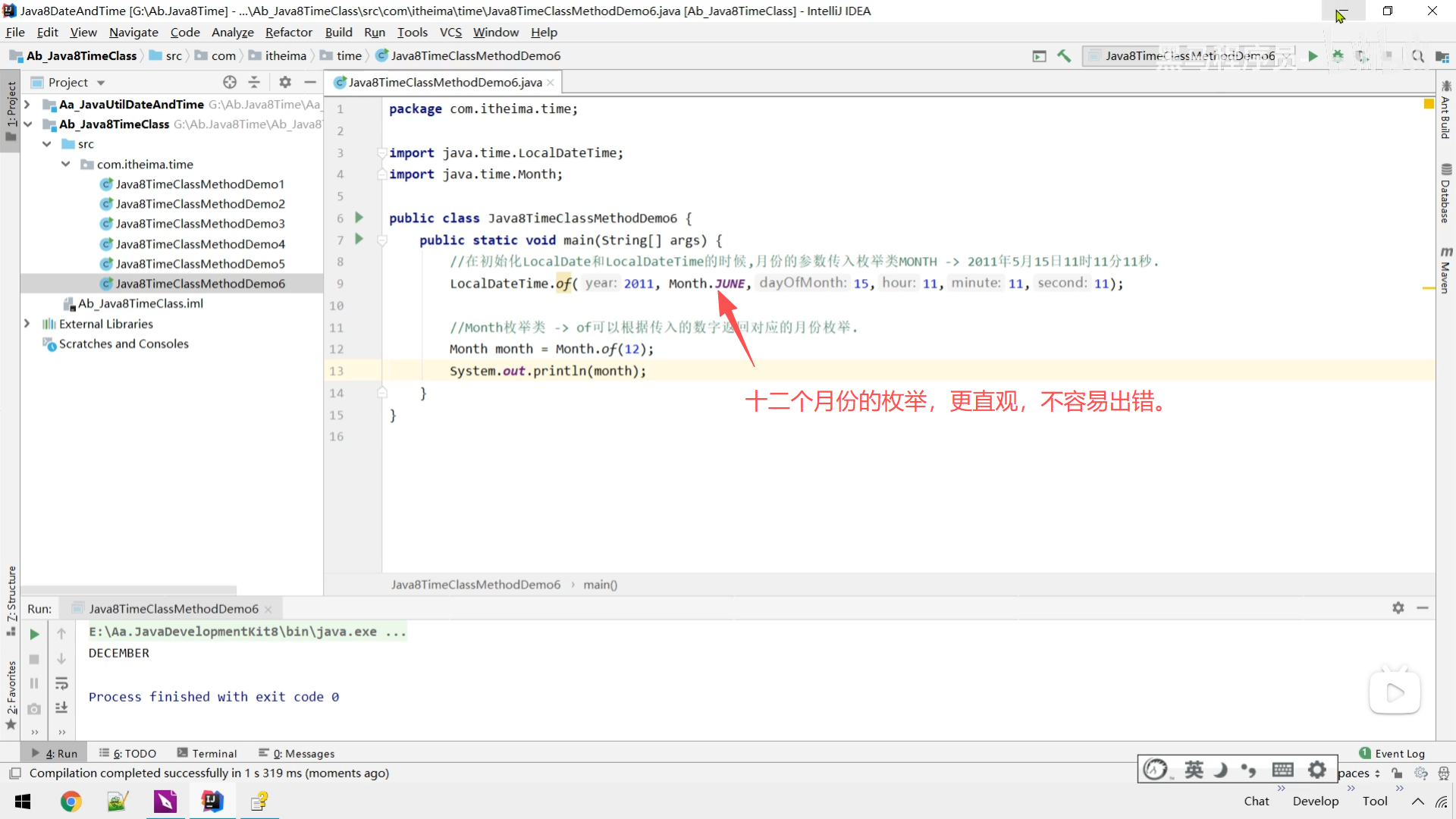Image resolution: width=1456 pixels, height=819 pixels.
Task: Click the green Run button in toolbar
Action: pos(1313,56)
